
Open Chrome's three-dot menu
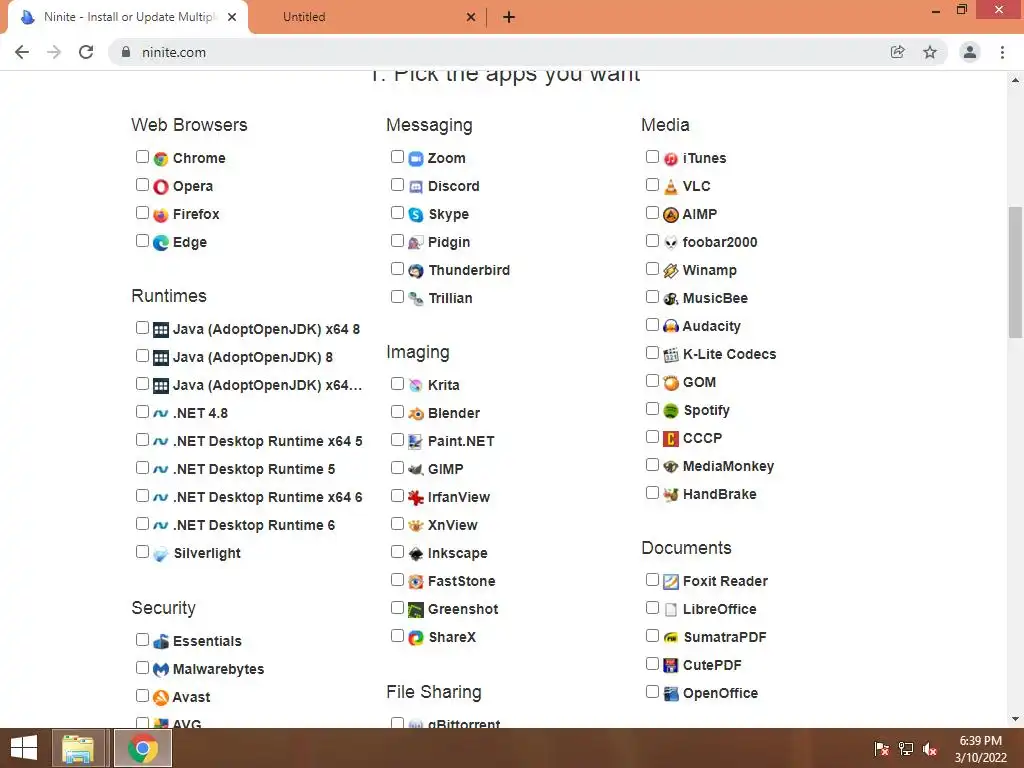pos(1002,52)
